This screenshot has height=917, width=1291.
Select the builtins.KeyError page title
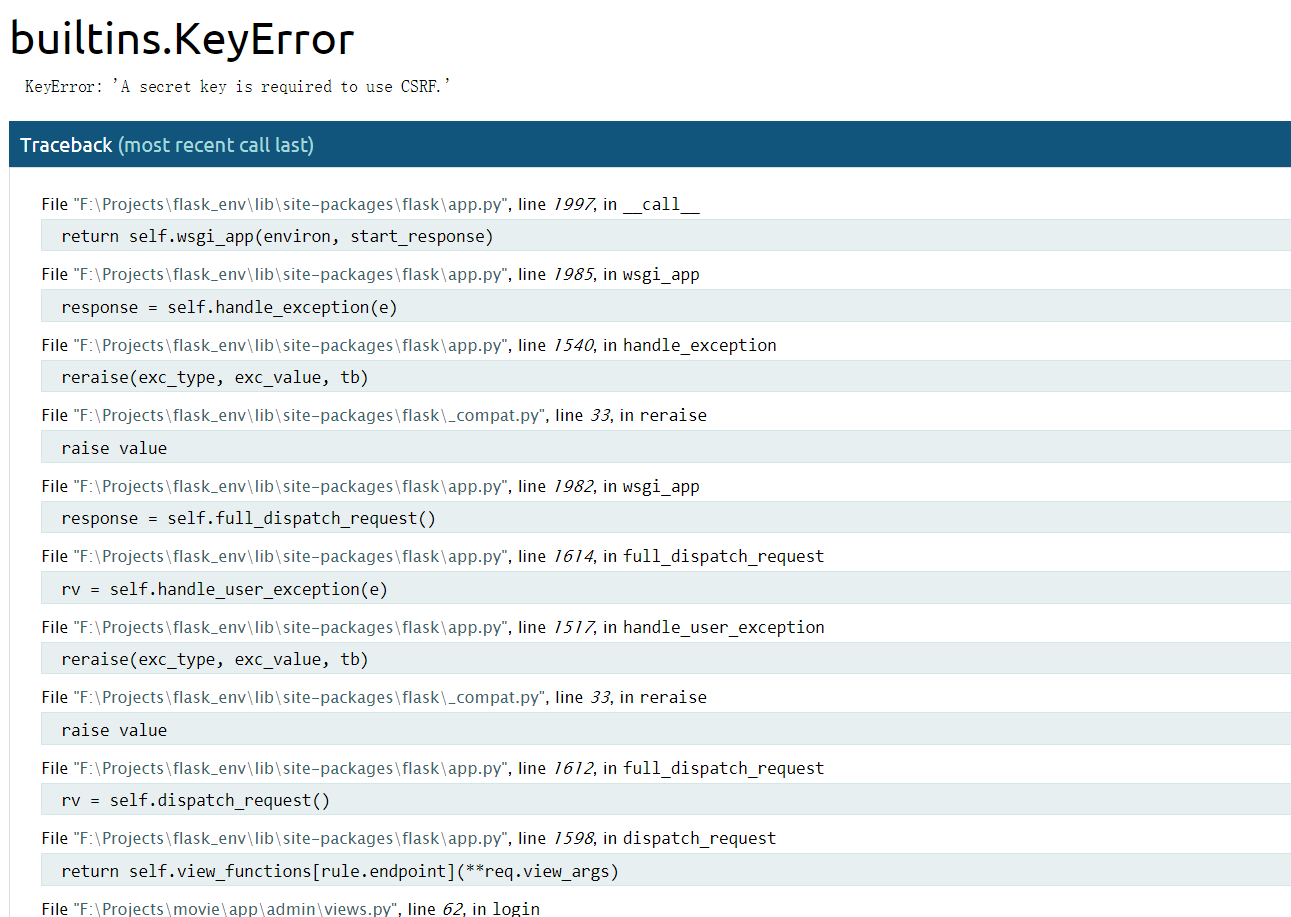(180, 39)
